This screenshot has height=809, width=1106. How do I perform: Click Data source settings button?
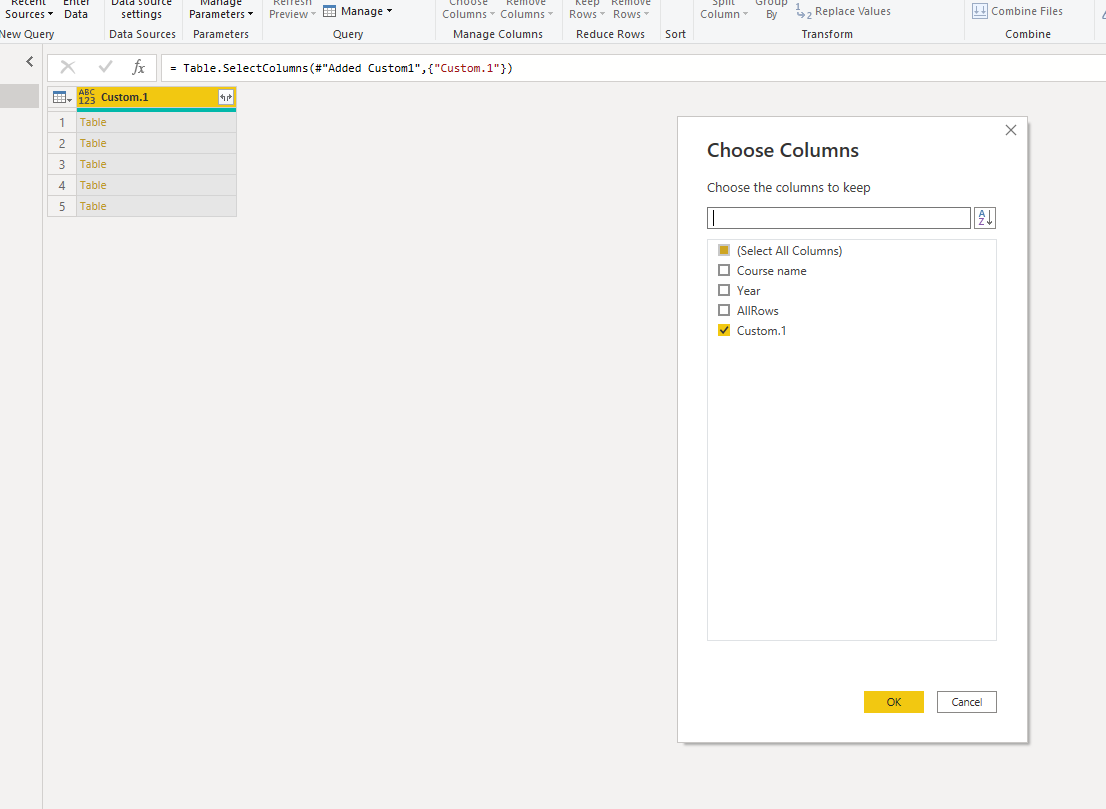[141, 9]
